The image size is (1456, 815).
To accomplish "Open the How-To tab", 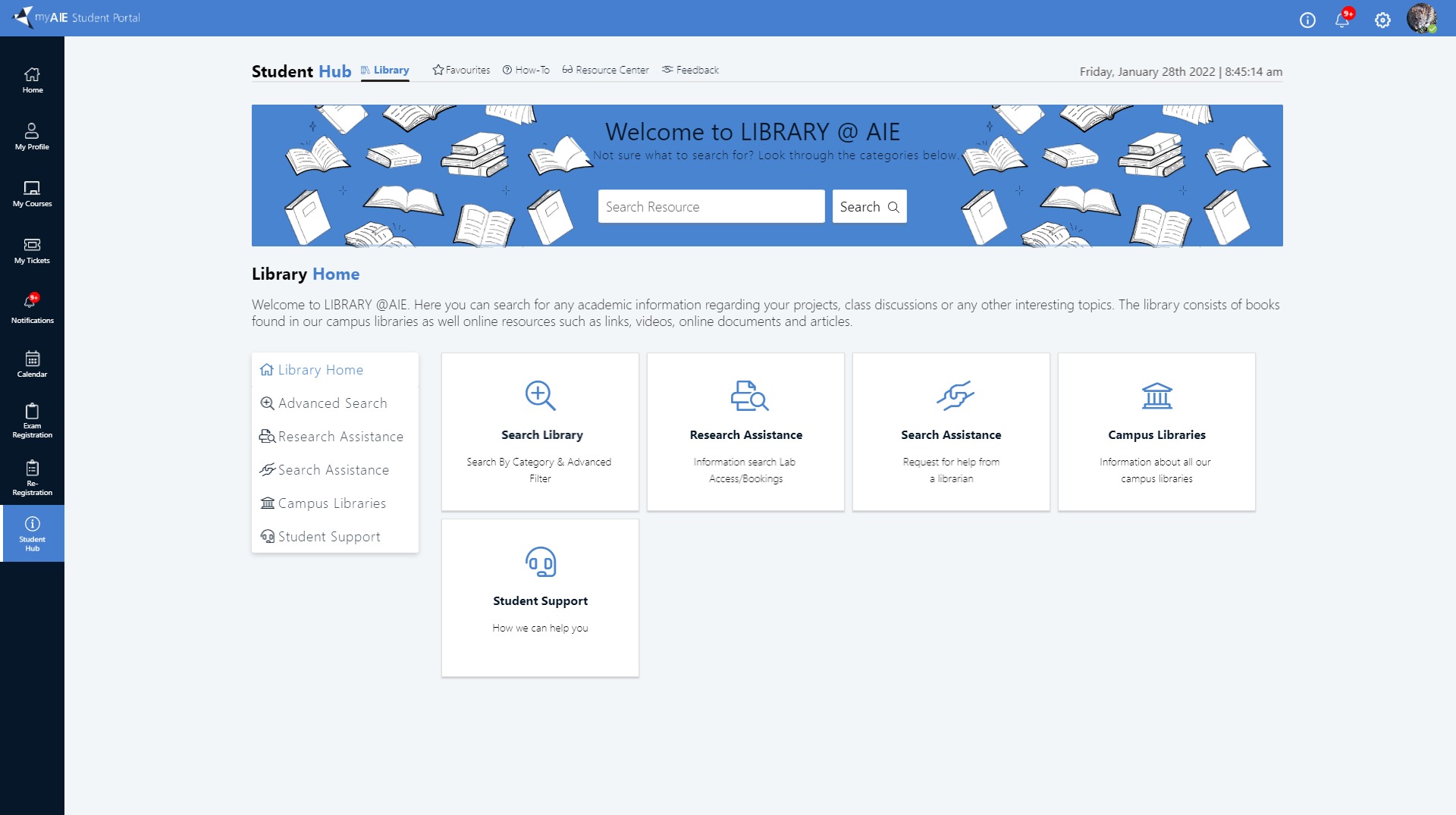I will [x=526, y=70].
